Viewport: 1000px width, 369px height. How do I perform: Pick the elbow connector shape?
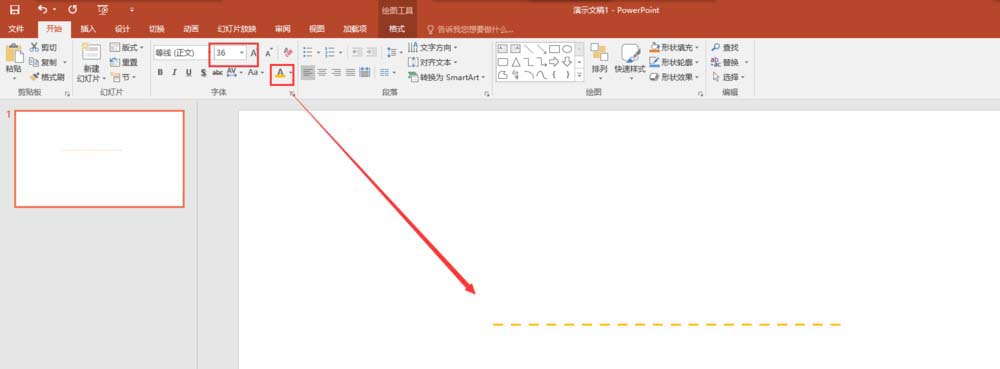(x=528, y=62)
